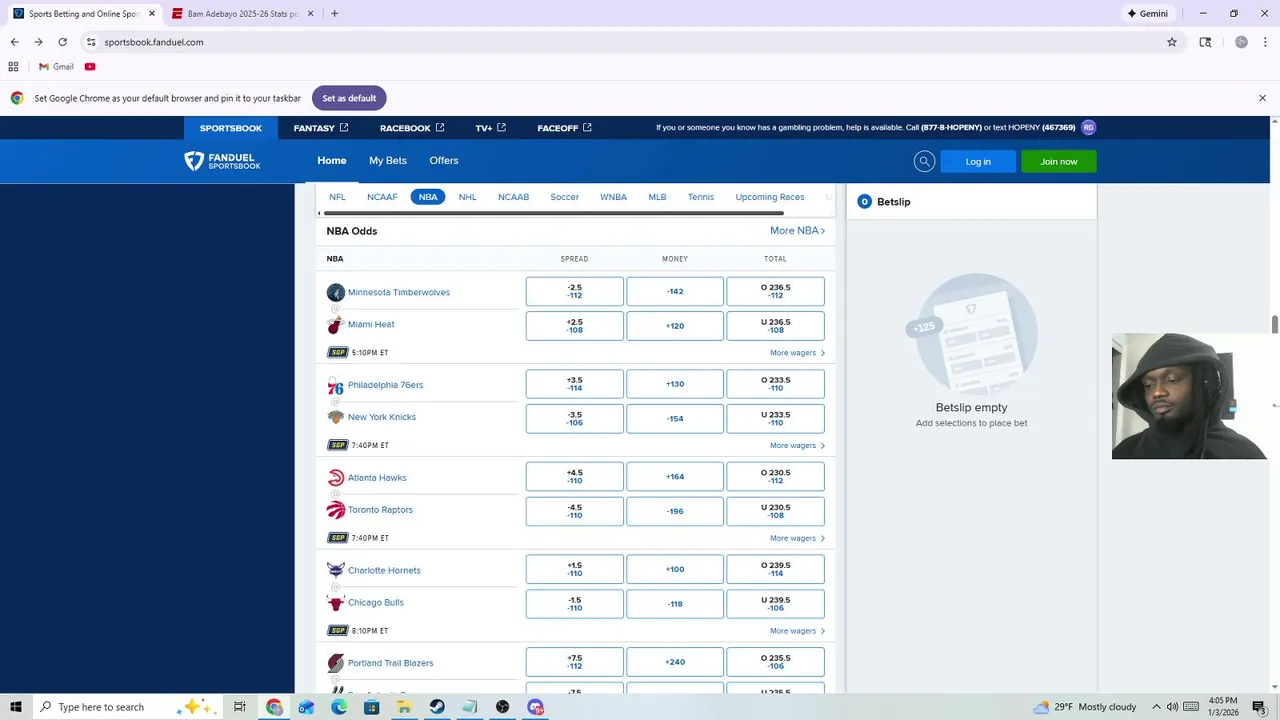Select Bulls -1.5 spread bet
Screen dimensions: 1280x720
575,604
